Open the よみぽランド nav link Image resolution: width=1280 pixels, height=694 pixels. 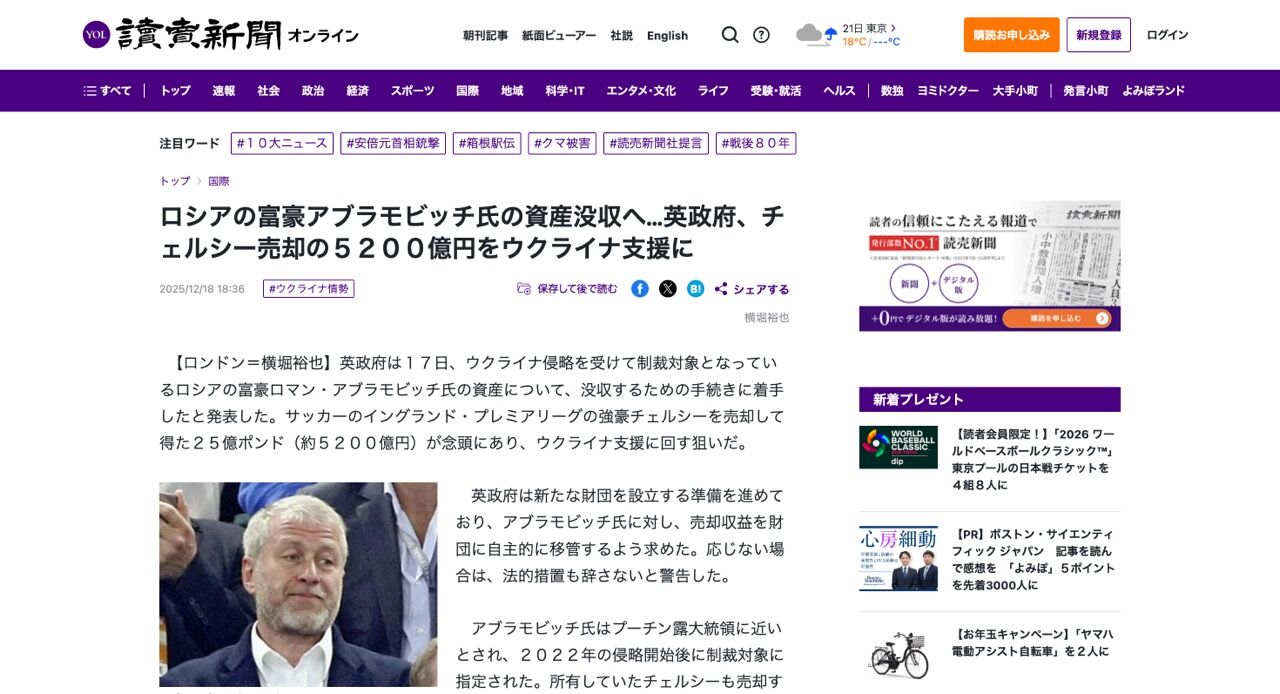click(x=1153, y=91)
